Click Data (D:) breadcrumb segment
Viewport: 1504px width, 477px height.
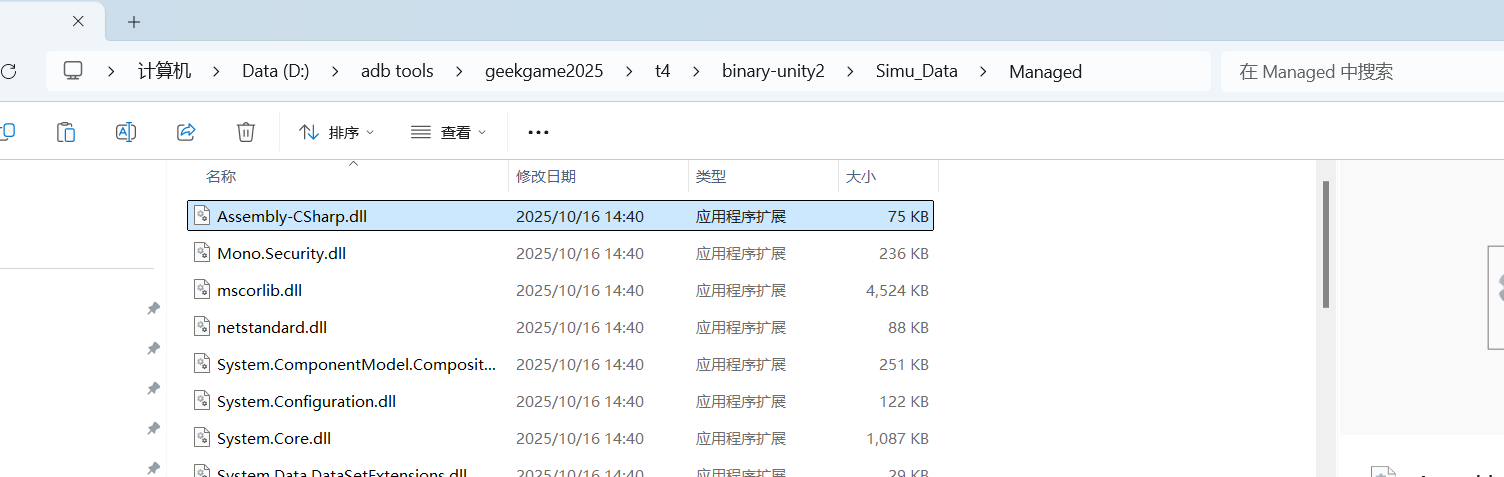276,71
